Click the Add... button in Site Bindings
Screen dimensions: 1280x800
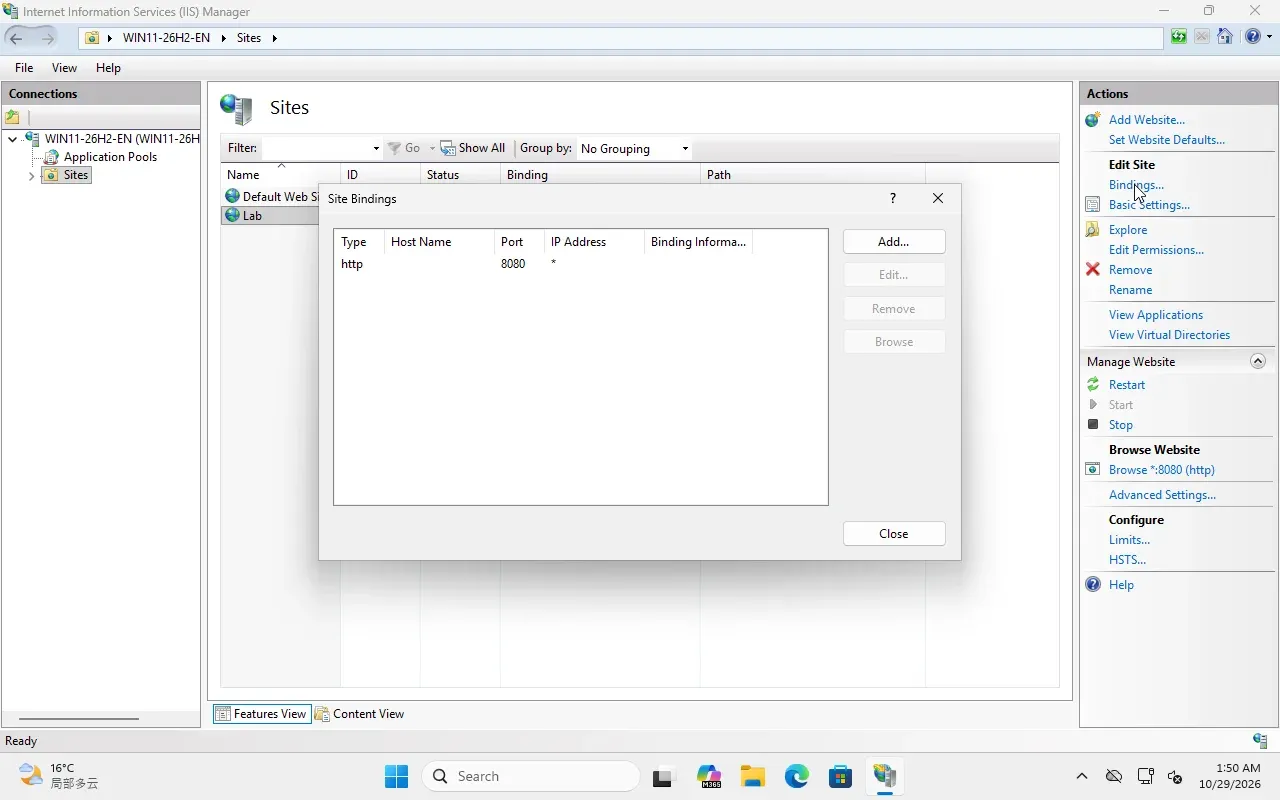[x=894, y=242]
